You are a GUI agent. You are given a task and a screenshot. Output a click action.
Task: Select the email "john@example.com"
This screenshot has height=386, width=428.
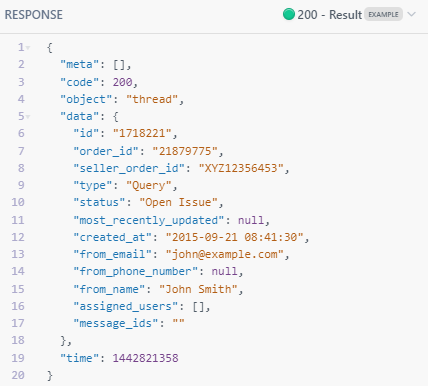pyautogui.click(x=224, y=254)
